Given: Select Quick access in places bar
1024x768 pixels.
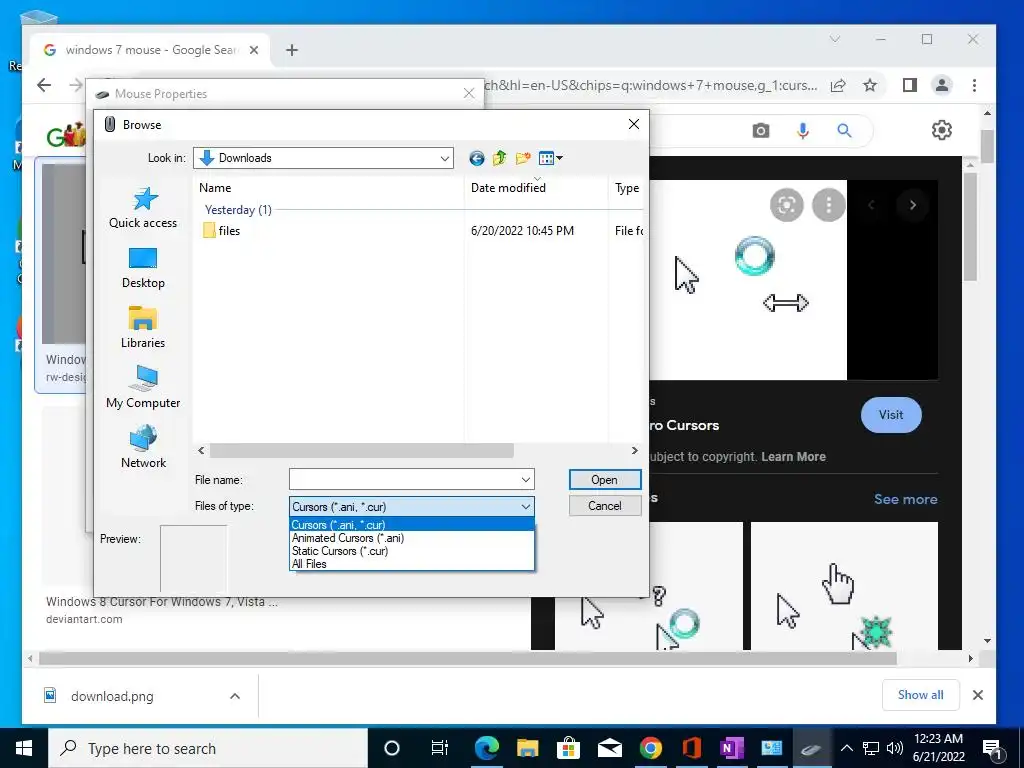Looking at the screenshot, I should pos(143,208).
